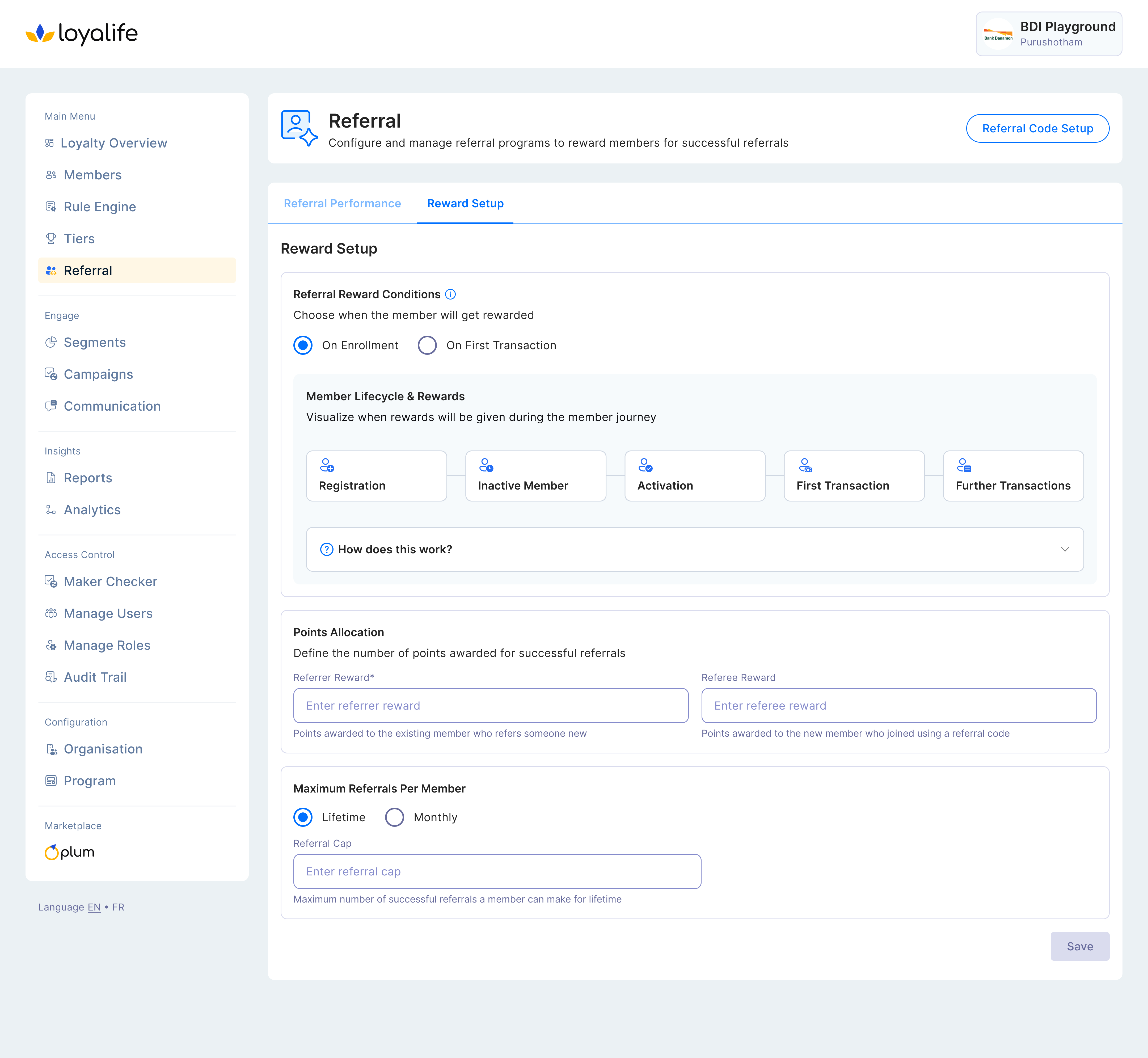Screen dimensions: 1148x1058
Task: Open Campaigns in the sidebar menu
Action: [x=98, y=374]
